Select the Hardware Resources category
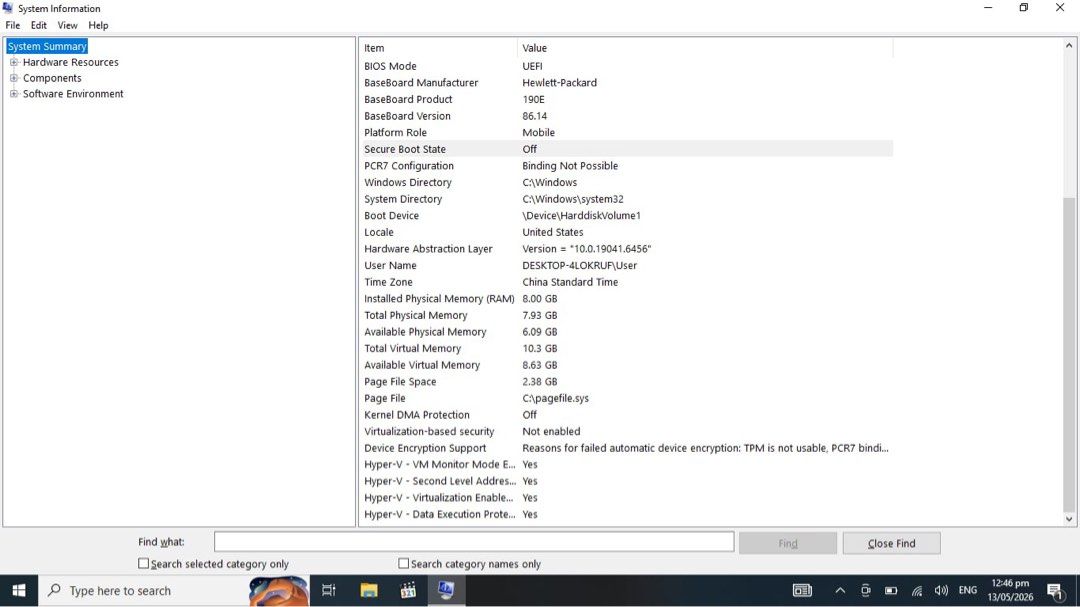The width and height of the screenshot is (1080, 607). (70, 62)
